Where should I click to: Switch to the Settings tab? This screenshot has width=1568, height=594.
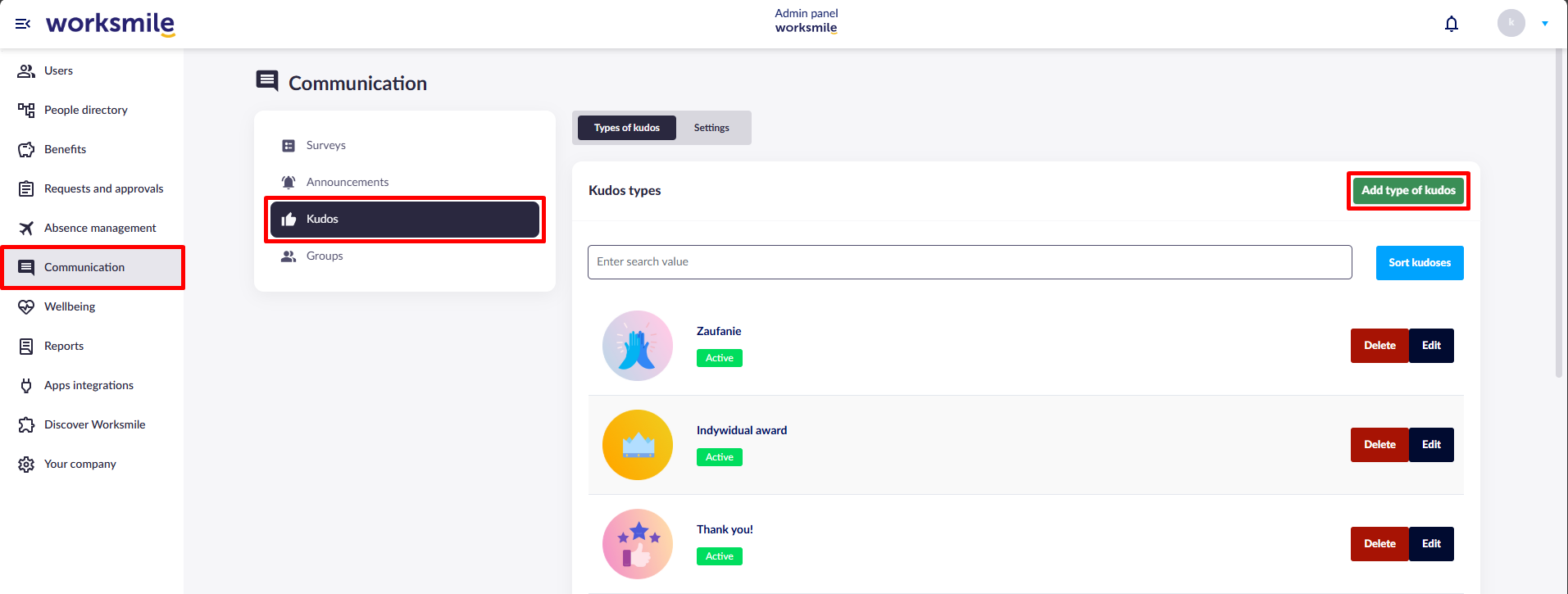(711, 128)
